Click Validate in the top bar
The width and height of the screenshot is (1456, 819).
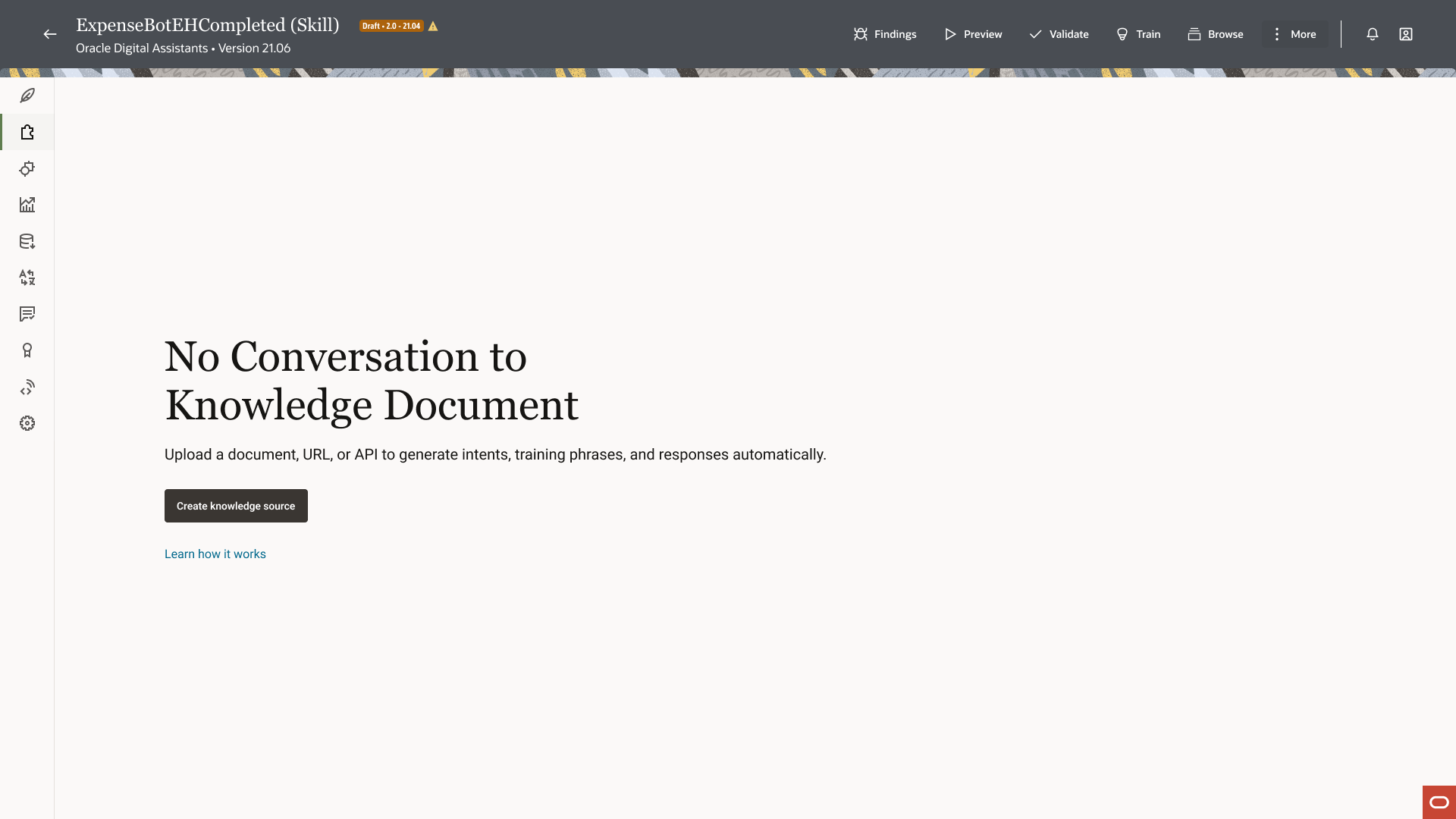pos(1059,34)
